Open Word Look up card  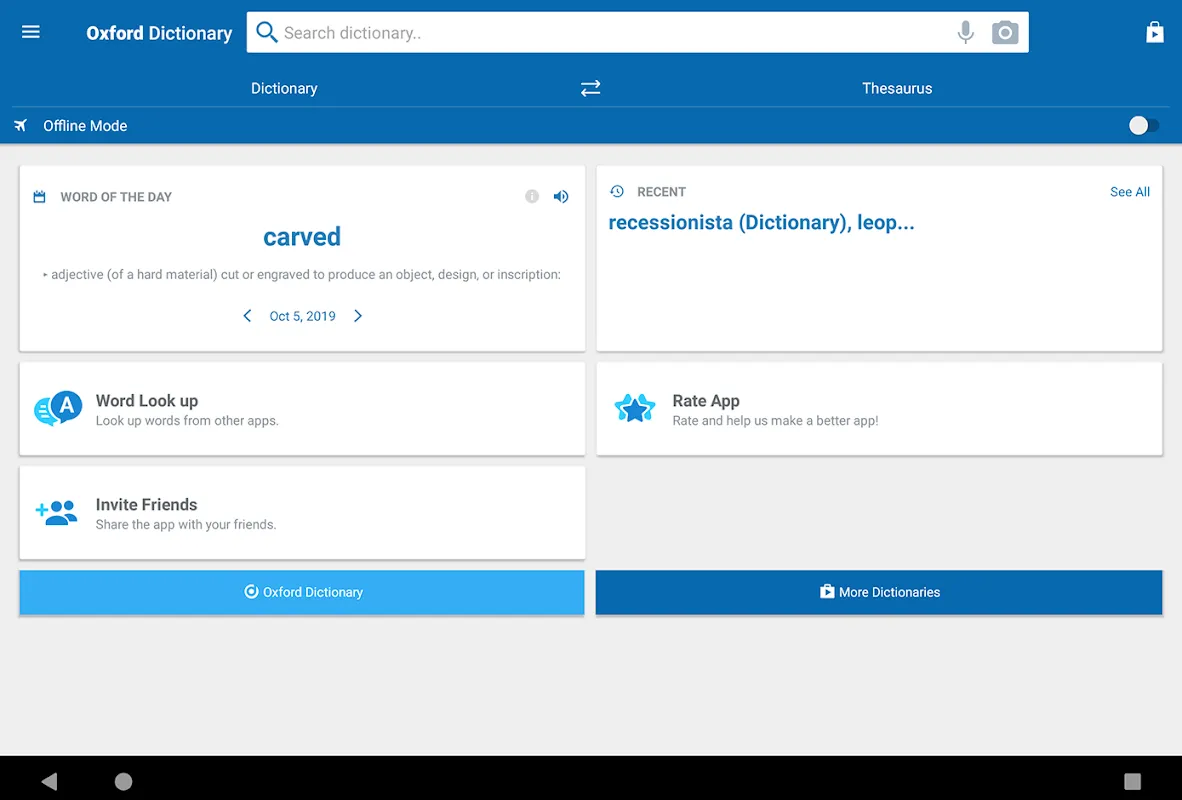pyautogui.click(x=302, y=409)
